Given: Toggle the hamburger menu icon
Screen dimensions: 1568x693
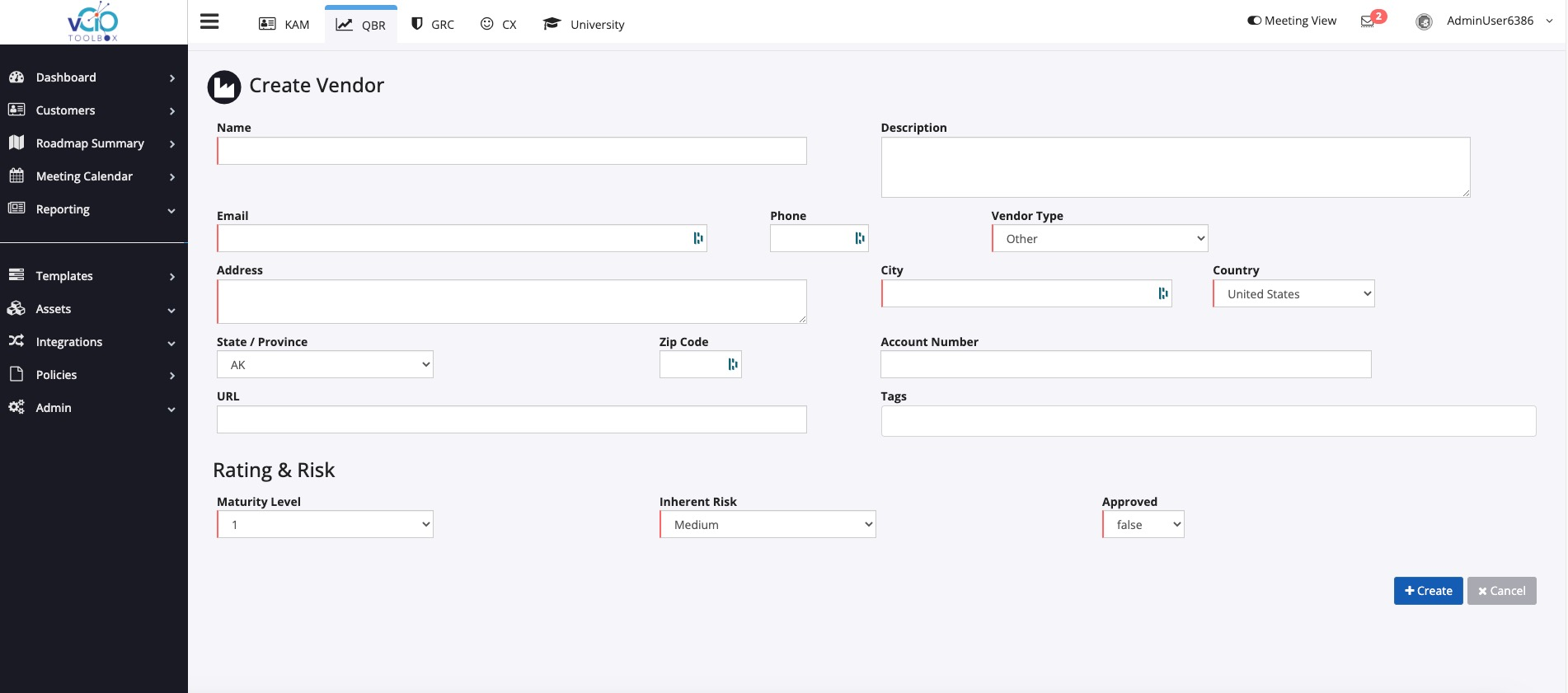Looking at the screenshot, I should pos(209,21).
